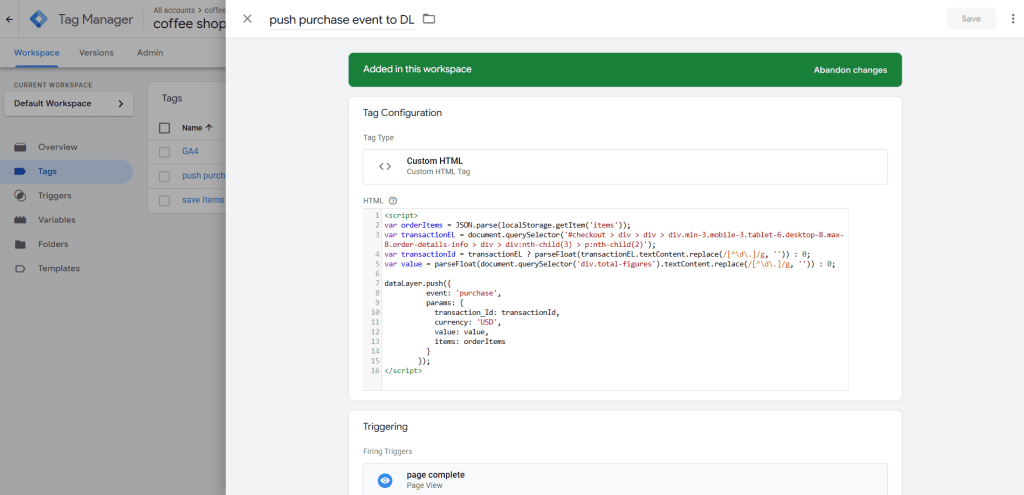Select the Custom HTML tag type row

tap(625, 167)
